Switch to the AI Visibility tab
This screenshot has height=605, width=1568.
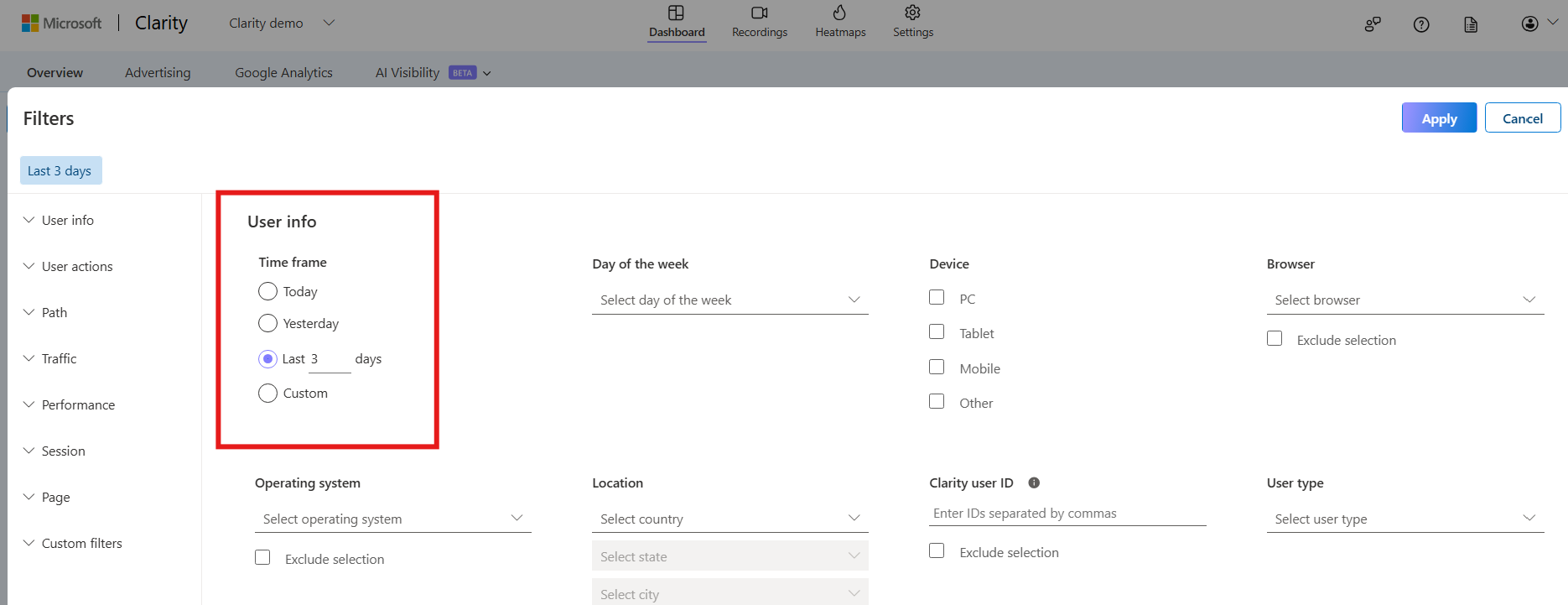(x=408, y=73)
